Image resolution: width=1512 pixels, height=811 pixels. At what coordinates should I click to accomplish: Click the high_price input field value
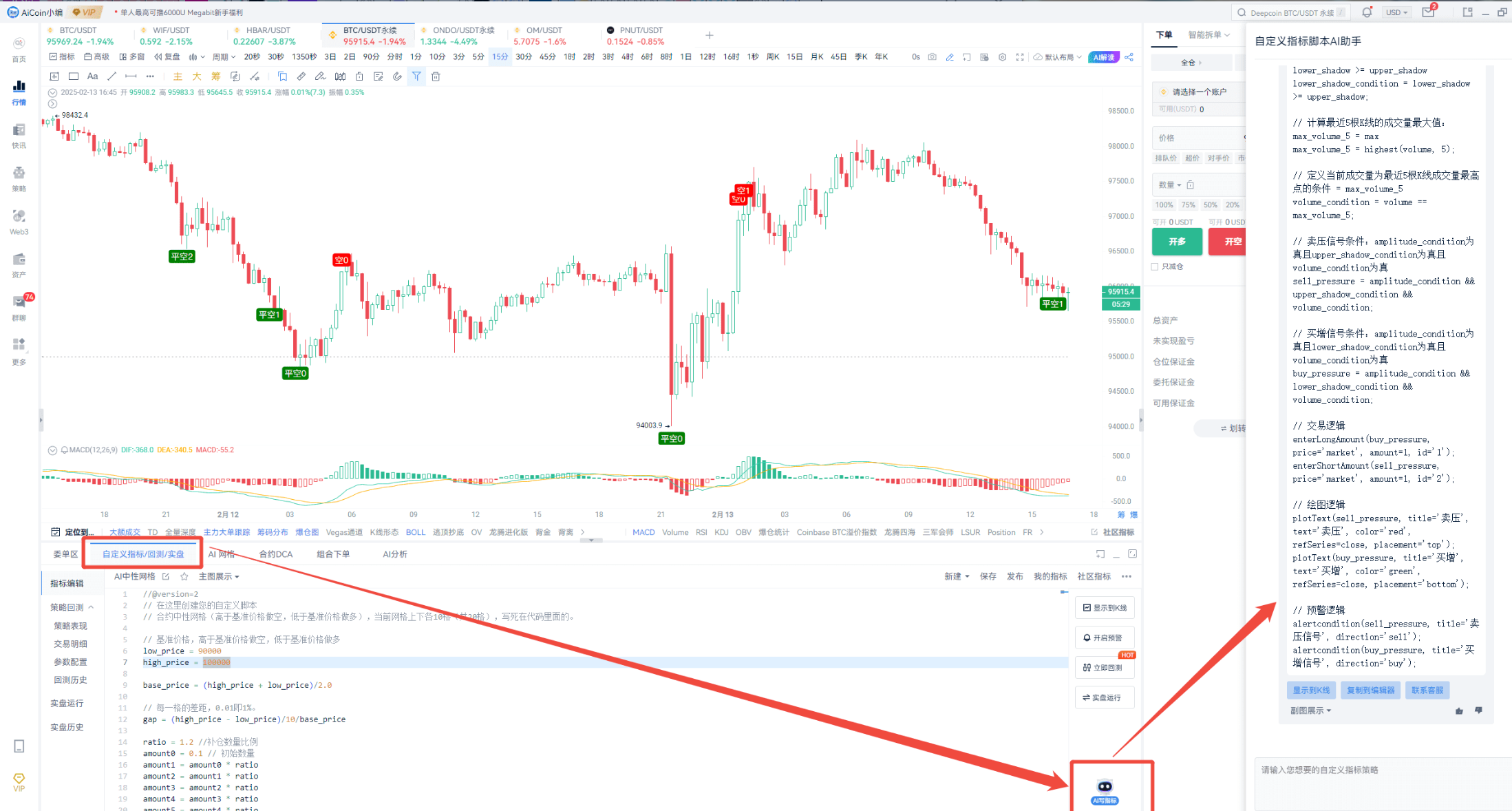(x=216, y=662)
